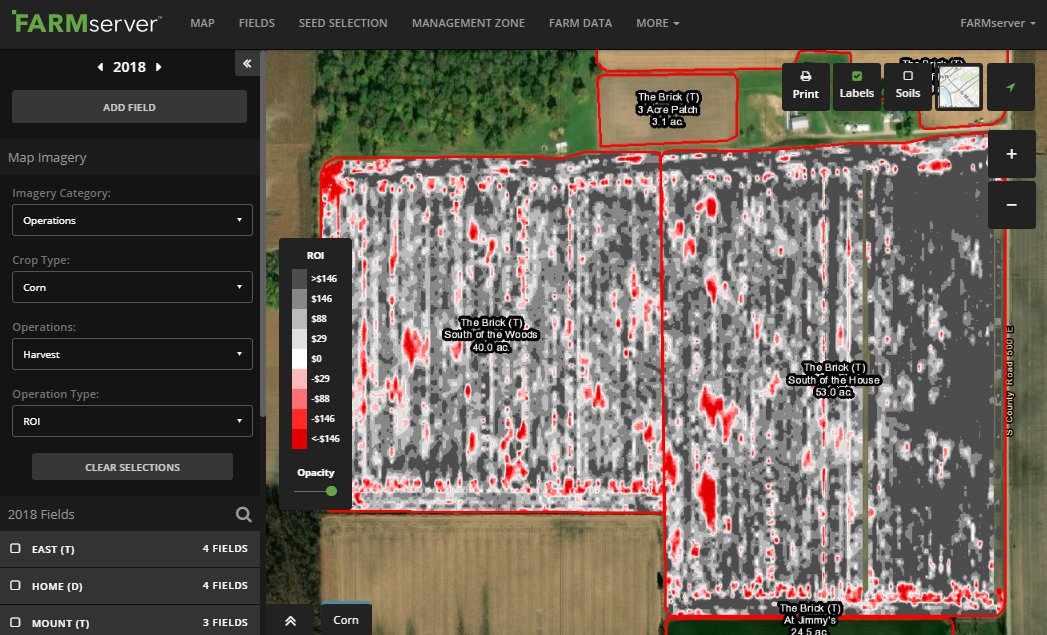Click the Map Imagery section header
1047x635 pixels.
pyautogui.click(x=130, y=158)
